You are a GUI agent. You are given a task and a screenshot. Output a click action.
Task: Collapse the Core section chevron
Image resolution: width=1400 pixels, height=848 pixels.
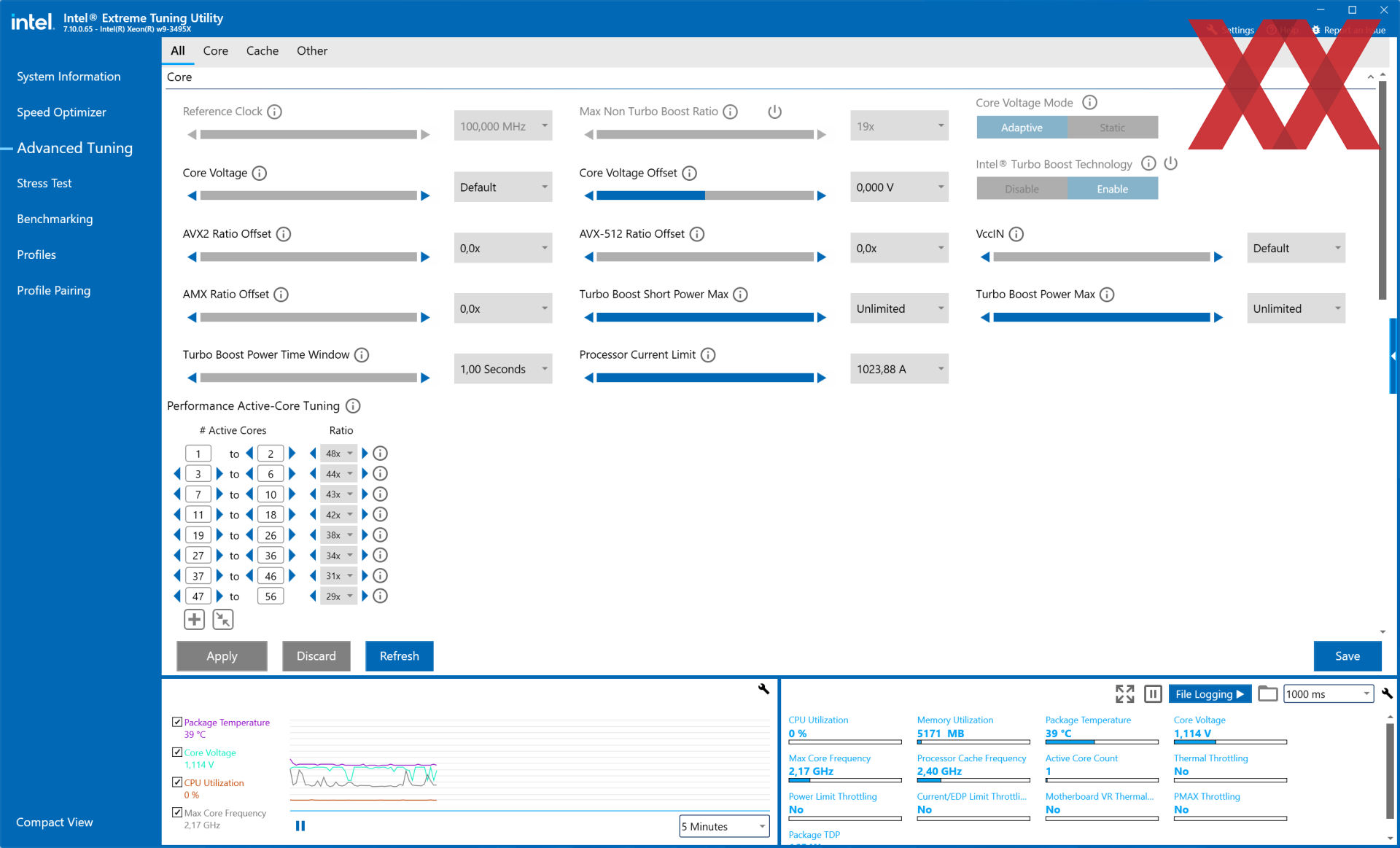click(1371, 77)
